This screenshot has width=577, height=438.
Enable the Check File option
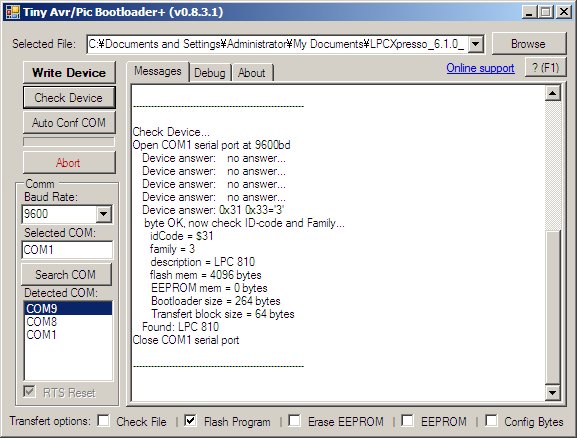click(x=104, y=420)
